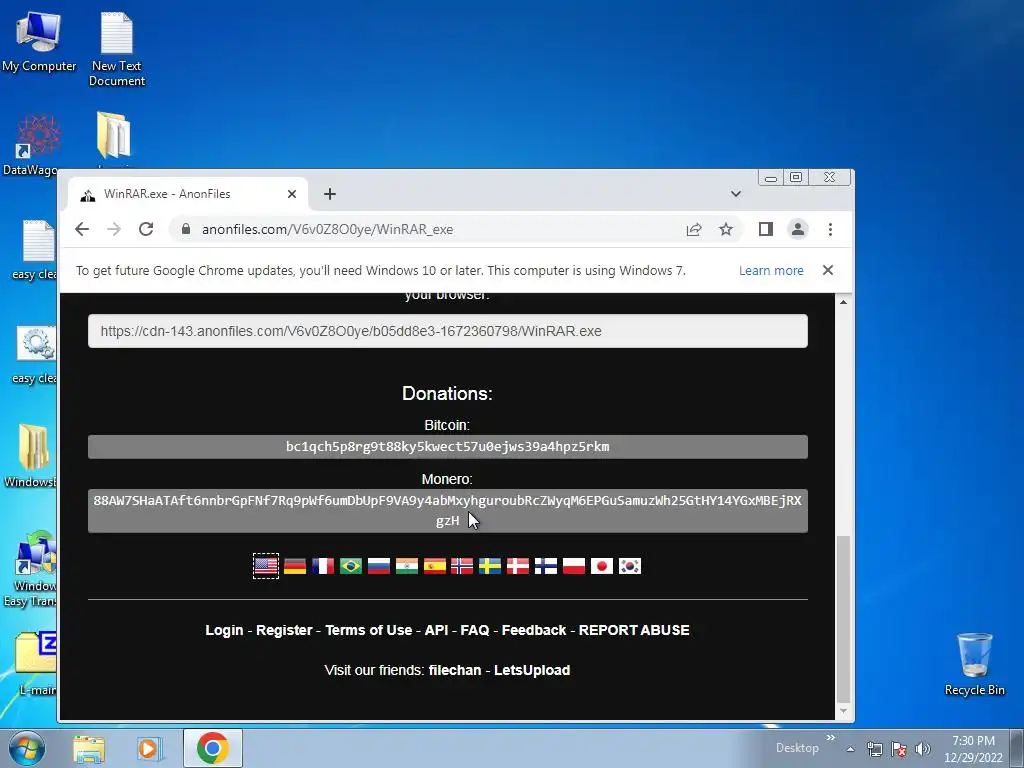
Task: Open the Chrome profile avatar
Action: point(798,229)
